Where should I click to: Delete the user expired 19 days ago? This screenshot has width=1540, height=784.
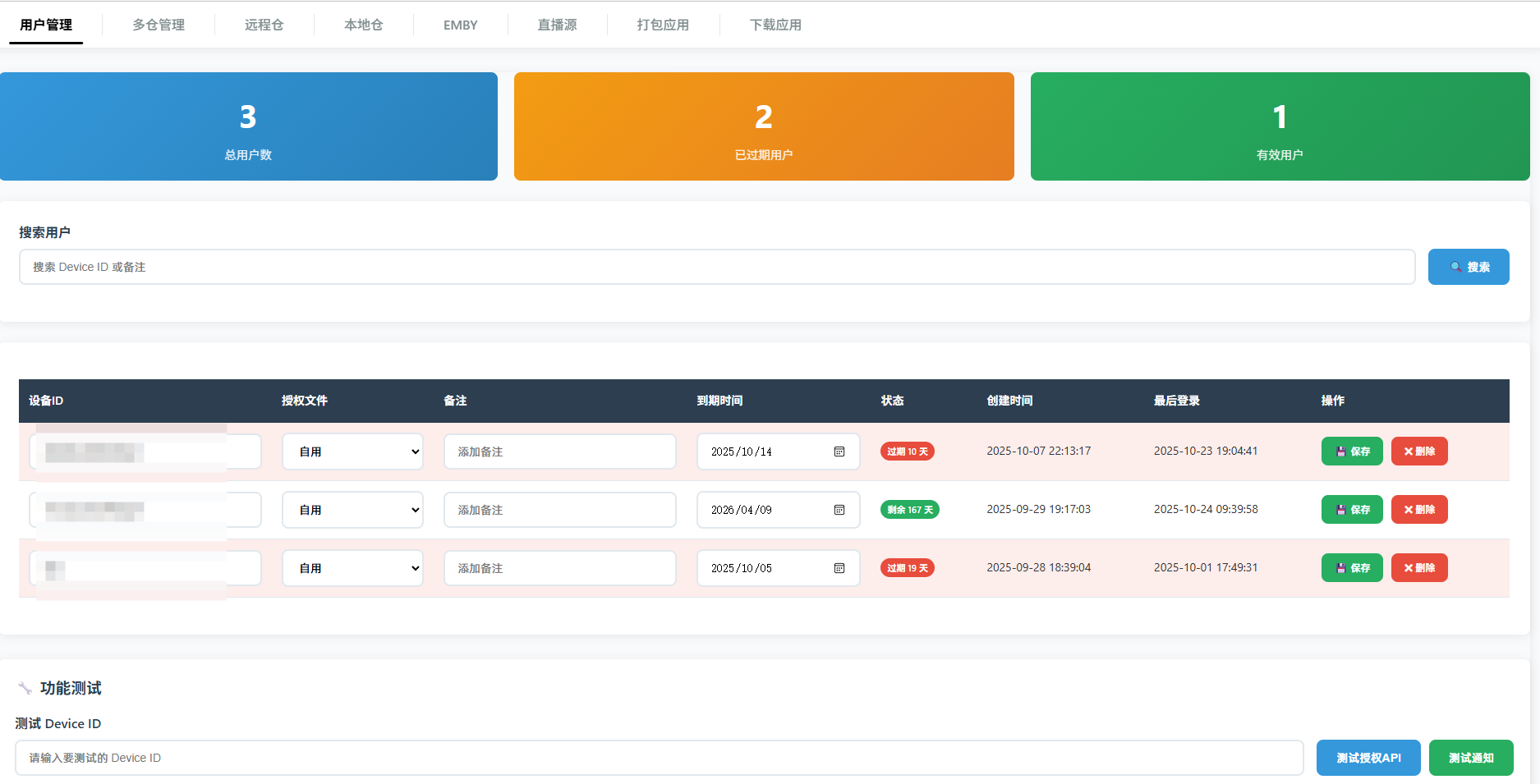(1418, 568)
